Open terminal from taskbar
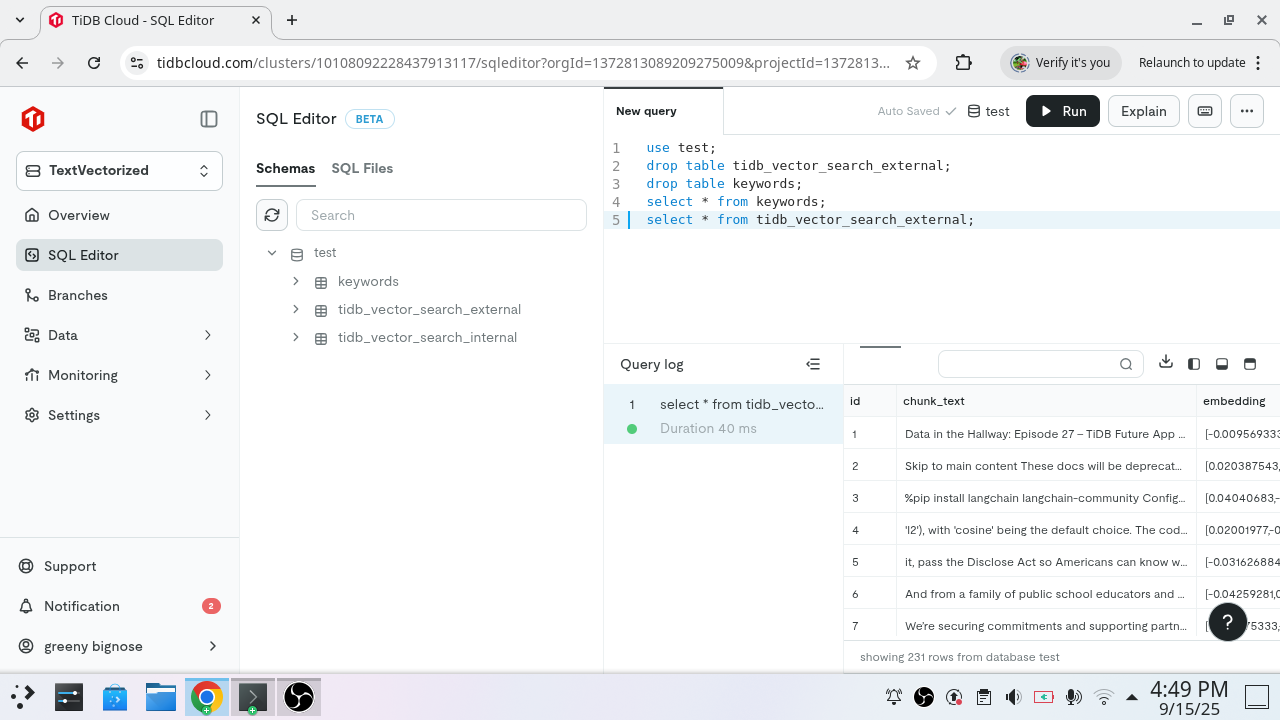The image size is (1280, 720). pos(252,696)
